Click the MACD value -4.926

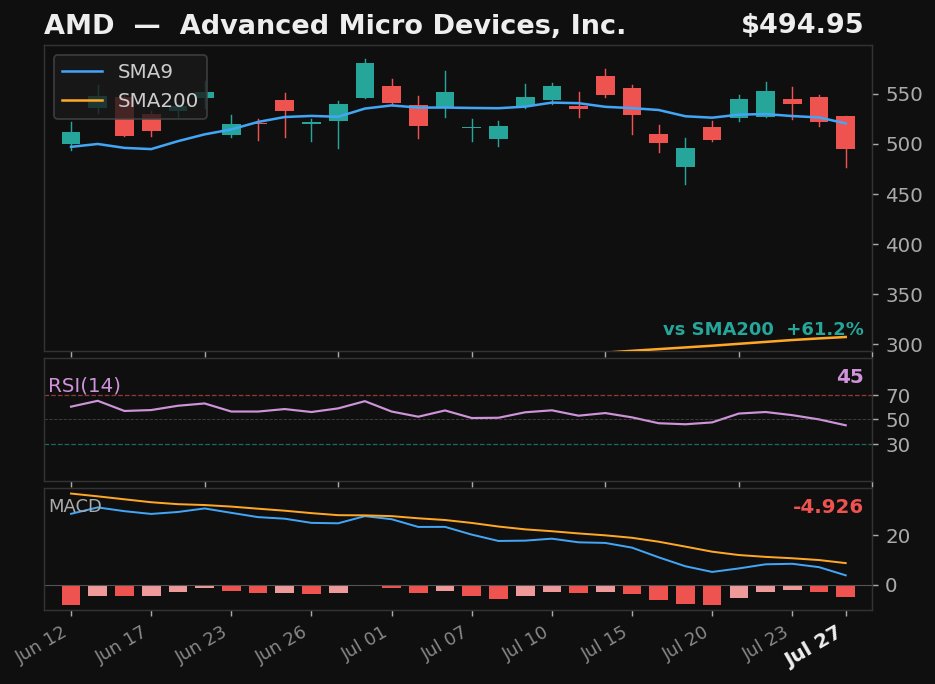828,506
